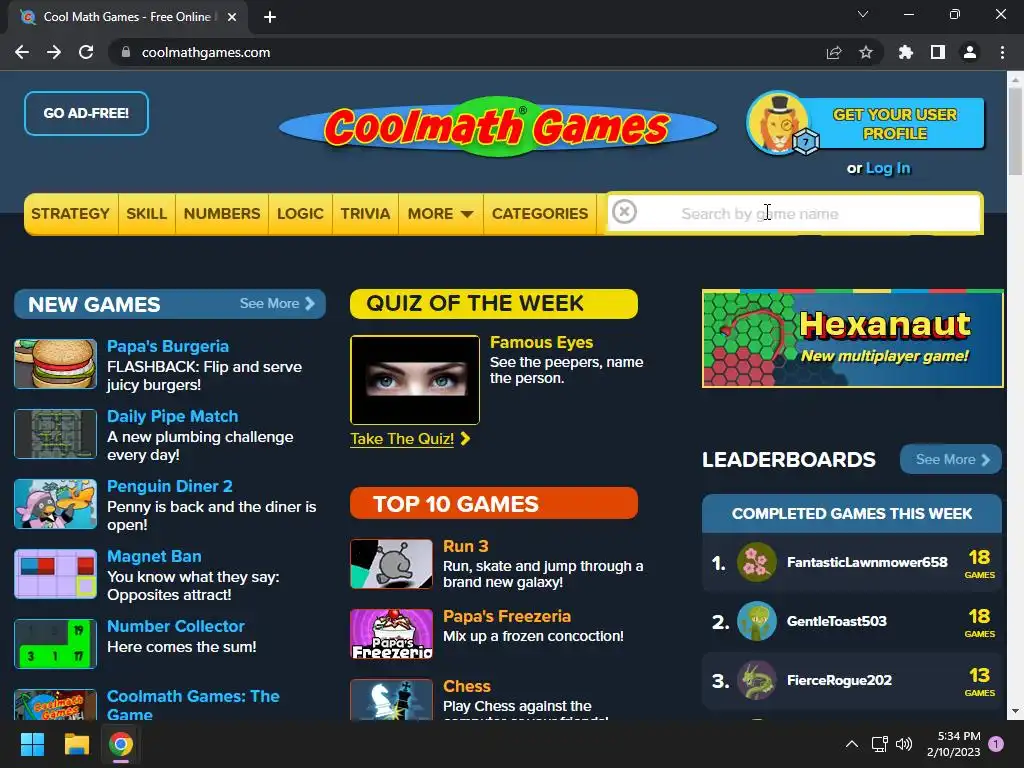The height and width of the screenshot is (768, 1024).
Task: Open Chrome's three-dot menu
Action: [x=1002, y=52]
